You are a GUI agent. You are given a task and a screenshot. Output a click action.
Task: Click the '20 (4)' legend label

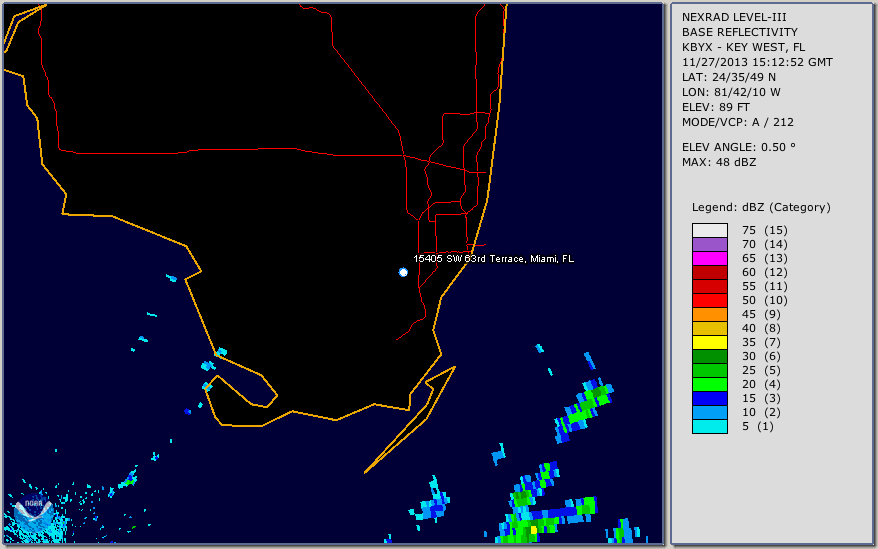pyautogui.click(x=760, y=384)
